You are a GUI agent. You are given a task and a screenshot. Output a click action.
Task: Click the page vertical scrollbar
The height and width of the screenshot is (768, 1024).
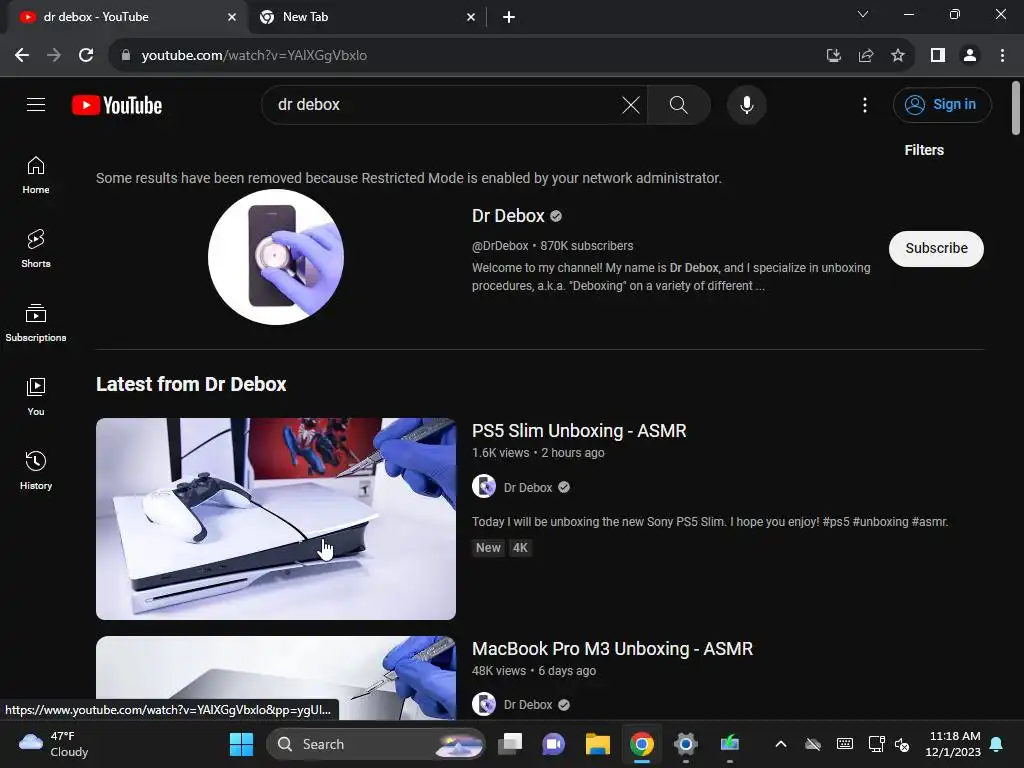(x=1016, y=108)
